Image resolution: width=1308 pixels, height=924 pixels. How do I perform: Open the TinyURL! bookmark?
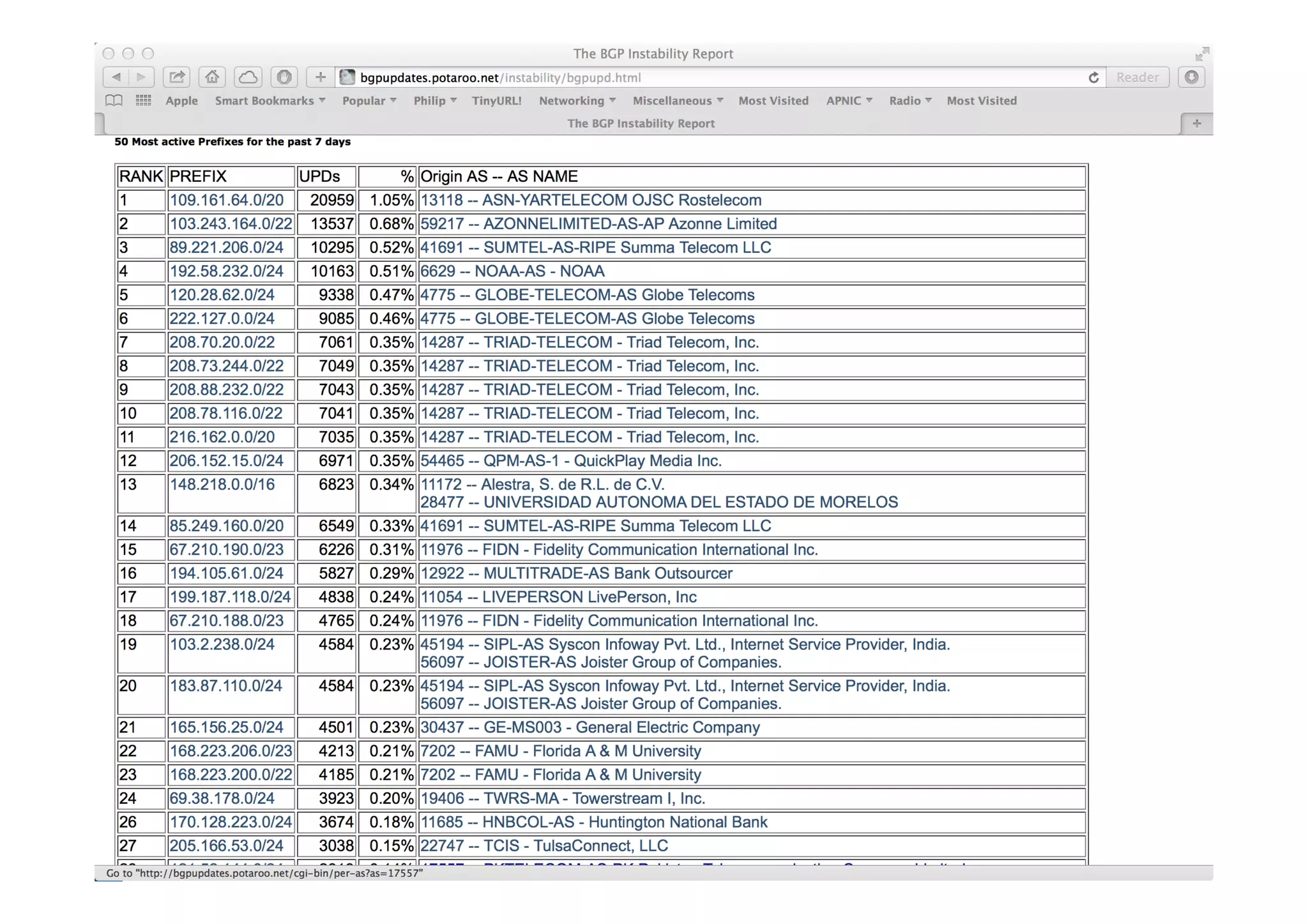click(496, 100)
